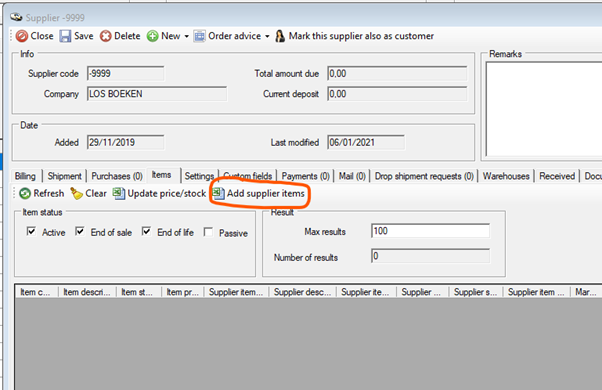Click the Item pr... column header
The image size is (602, 390).
(x=183, y=292)
